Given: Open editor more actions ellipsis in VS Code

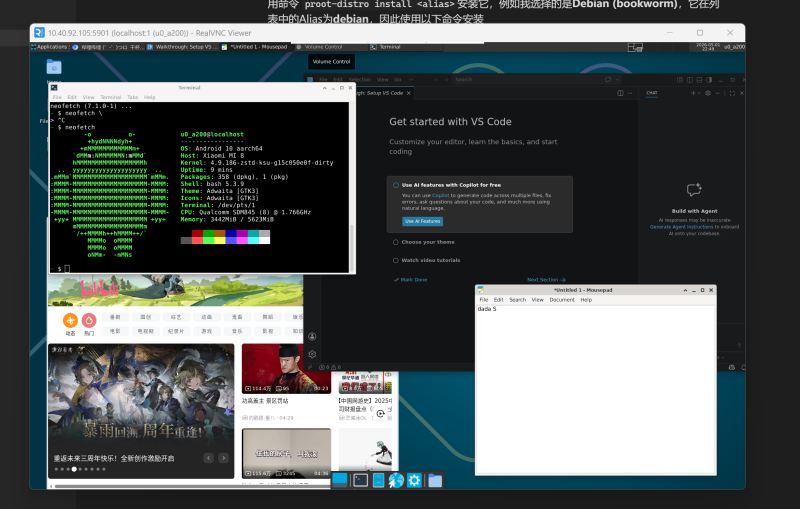Looking at the screenshot, I should tap(630, 93).
